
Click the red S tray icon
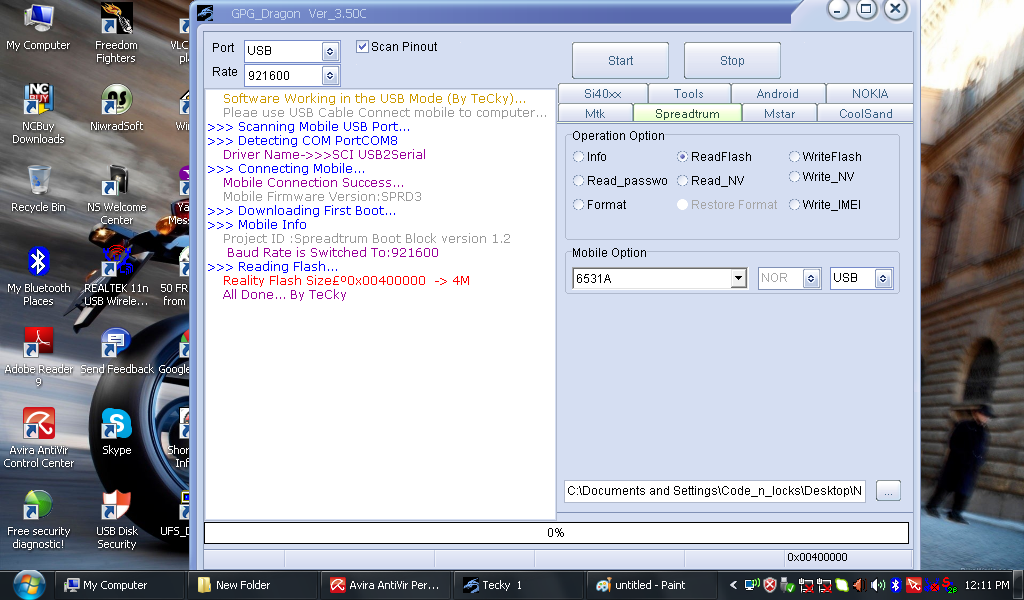(x=949, y=585)
